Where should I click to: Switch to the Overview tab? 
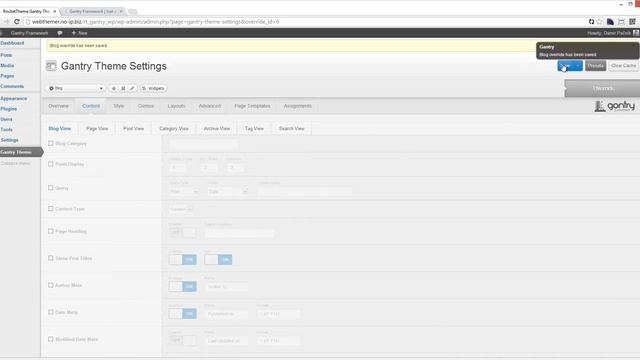tap(58, 106)
